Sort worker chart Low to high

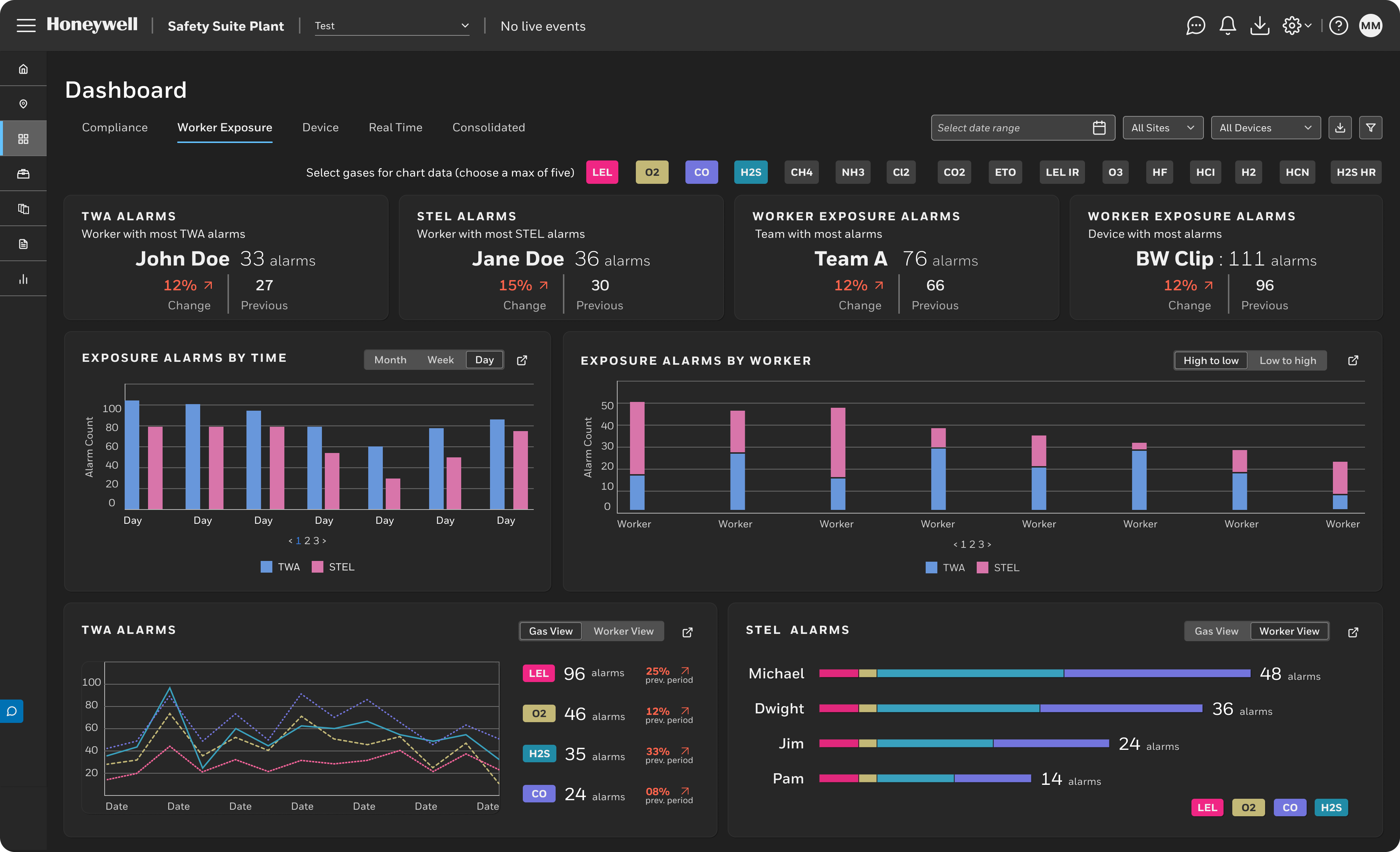tap(1287, 361)
